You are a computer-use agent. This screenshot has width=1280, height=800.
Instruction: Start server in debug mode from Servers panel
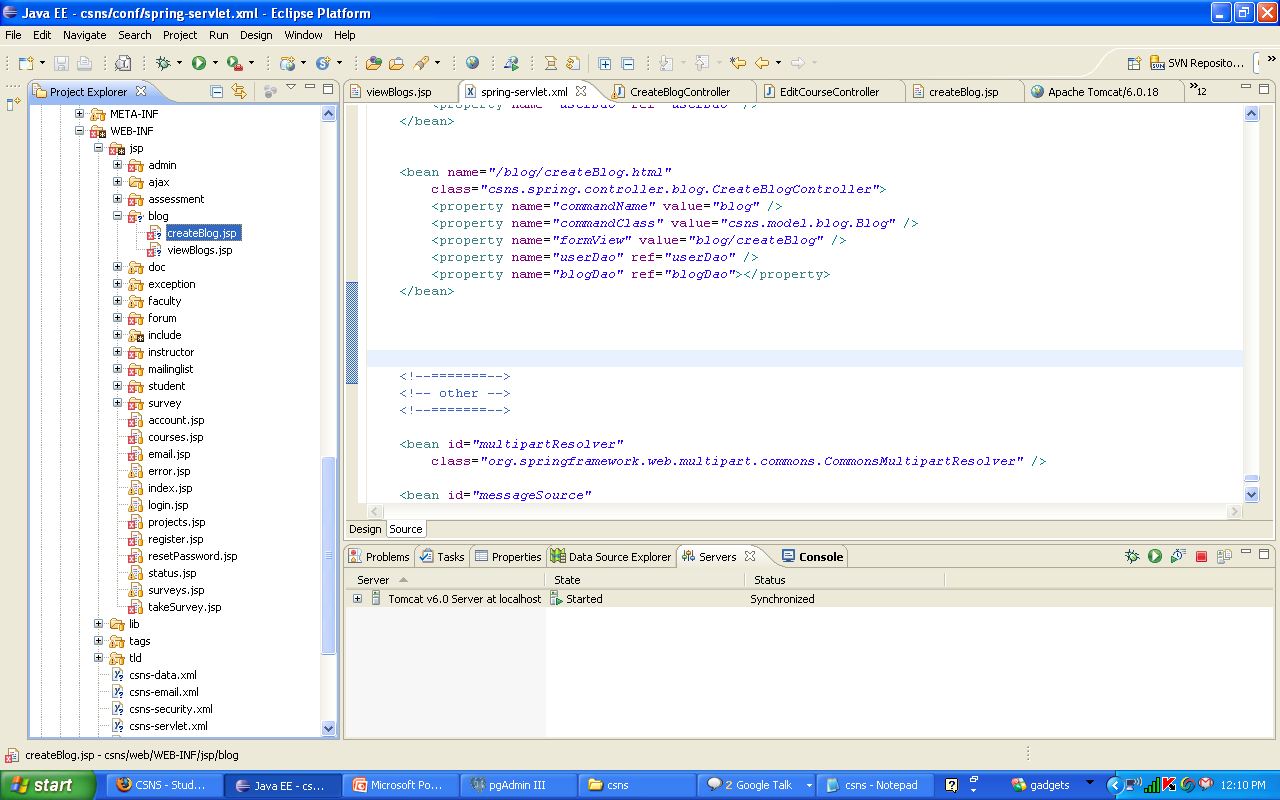1132,557
